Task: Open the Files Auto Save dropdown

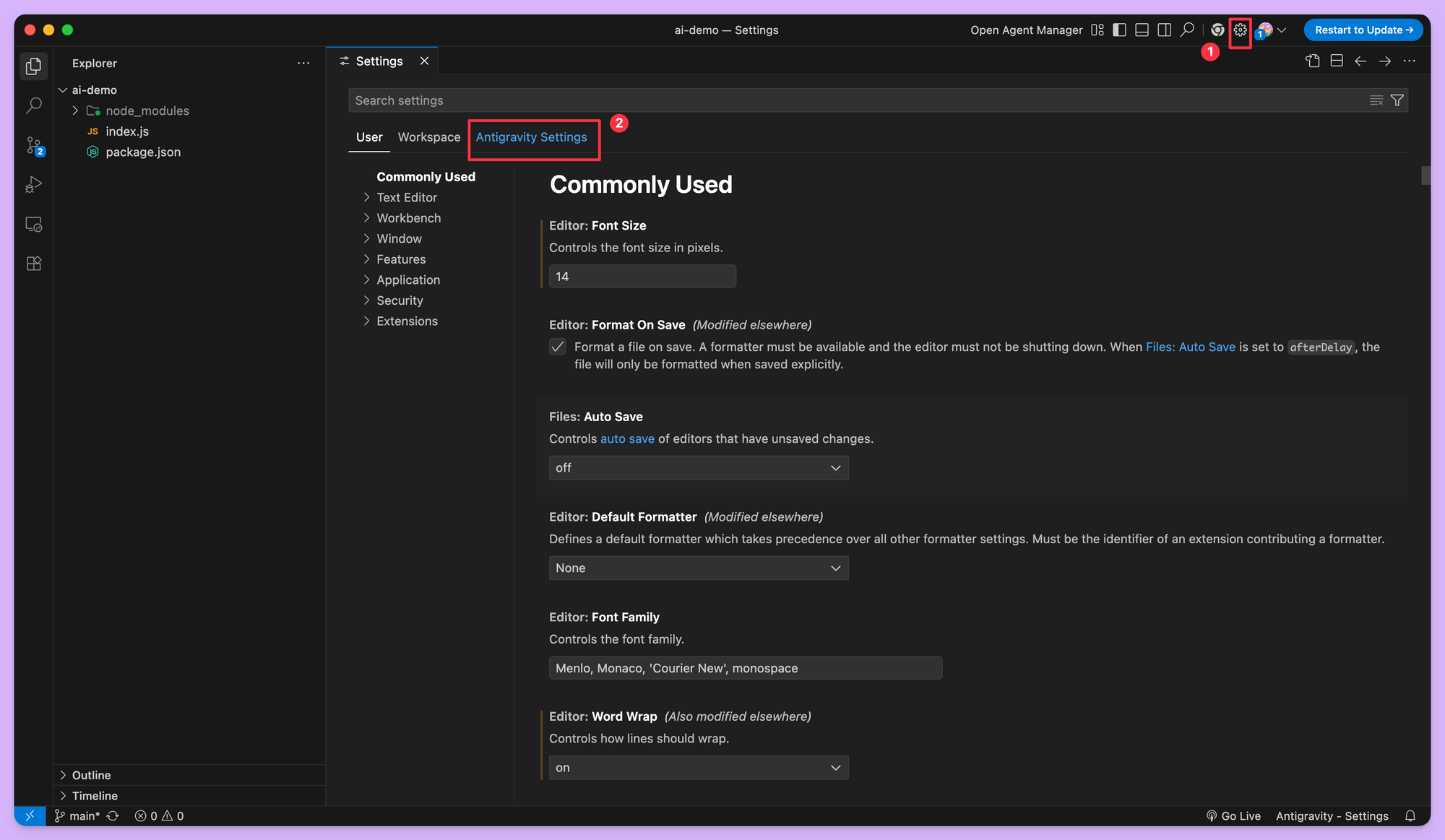Action: point(698,468)
